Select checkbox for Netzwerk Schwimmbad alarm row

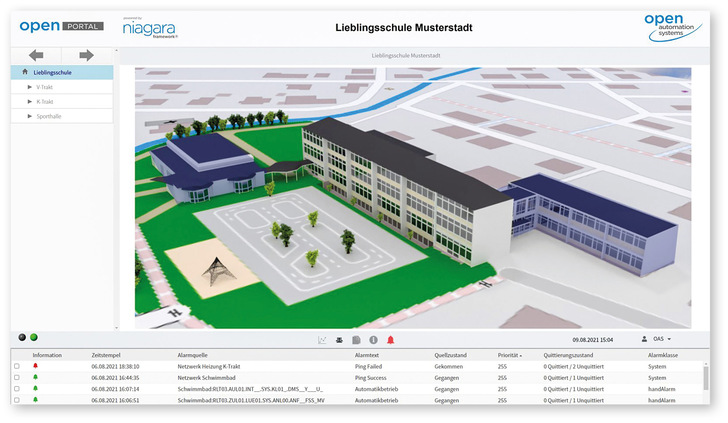[16, 378]
